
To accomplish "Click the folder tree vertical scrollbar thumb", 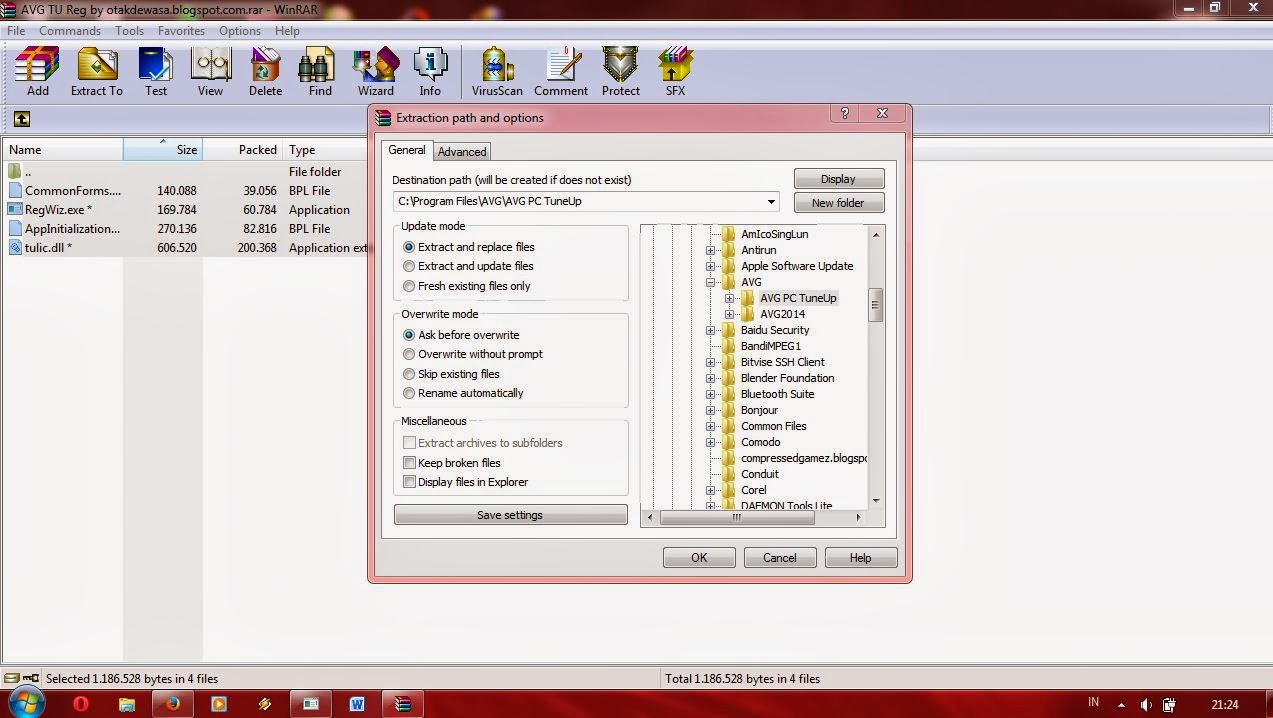I will (876, 306).
